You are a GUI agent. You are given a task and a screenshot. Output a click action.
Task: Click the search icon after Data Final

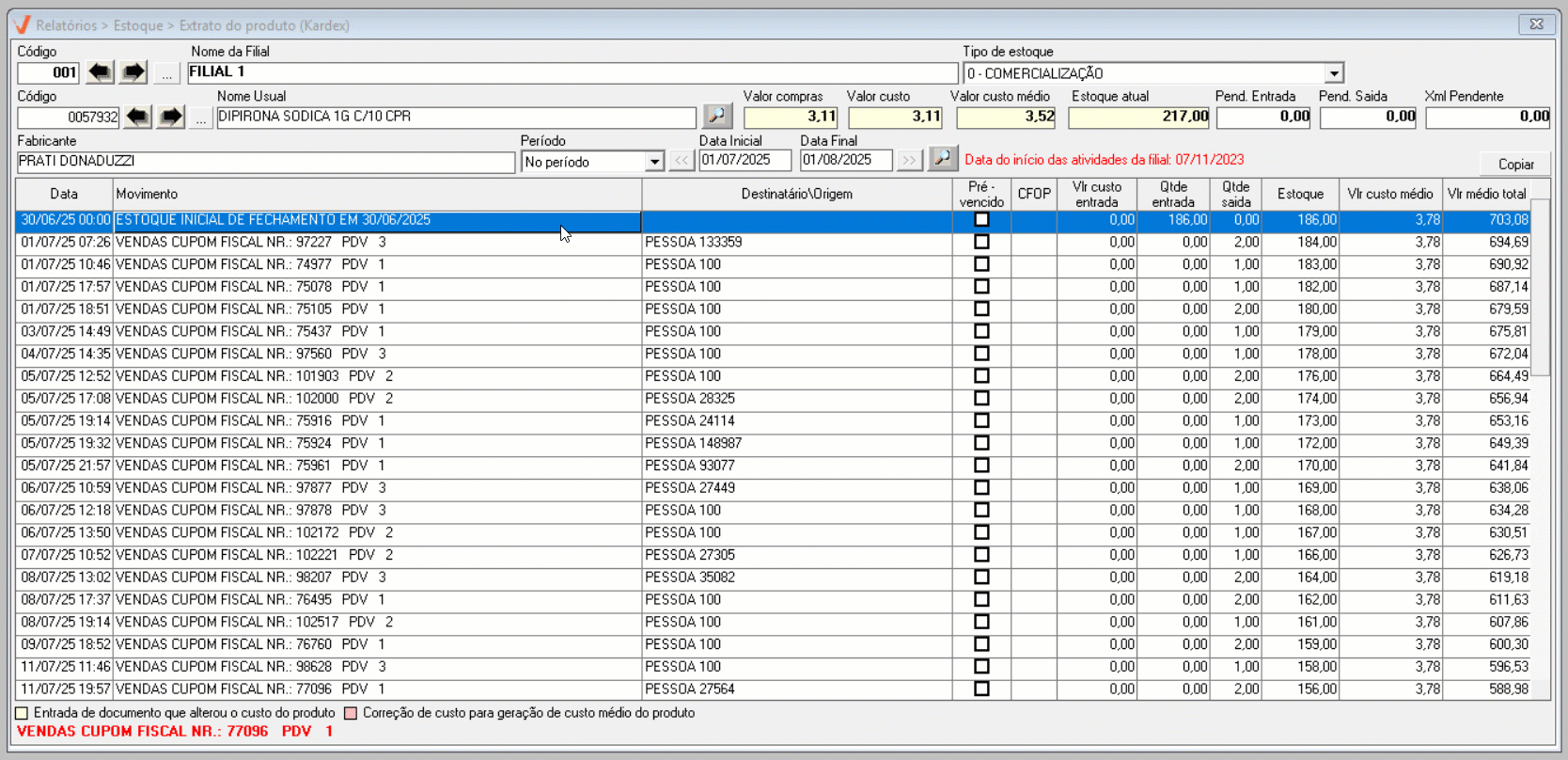point(942,159)
